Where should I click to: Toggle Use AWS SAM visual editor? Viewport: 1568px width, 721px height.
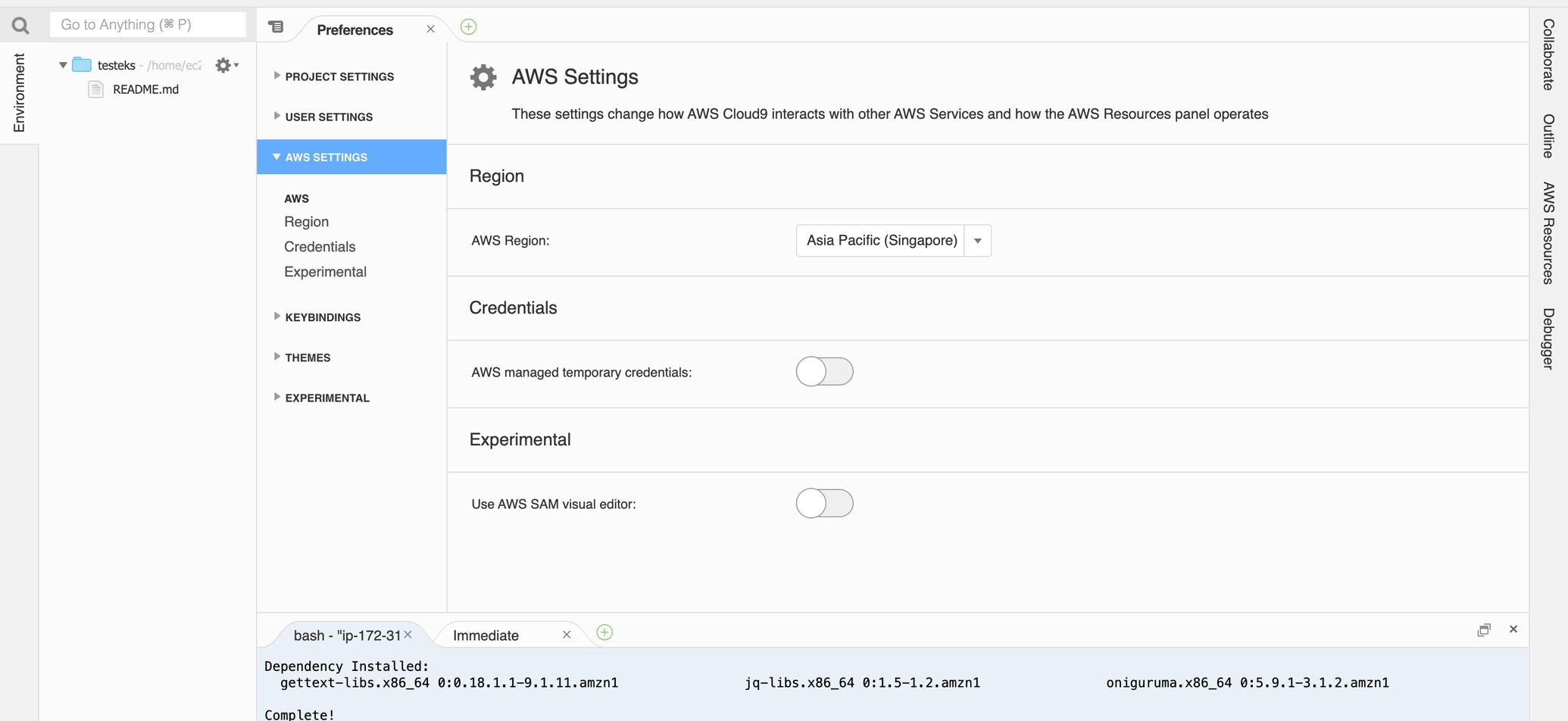(x=824, y=504)
